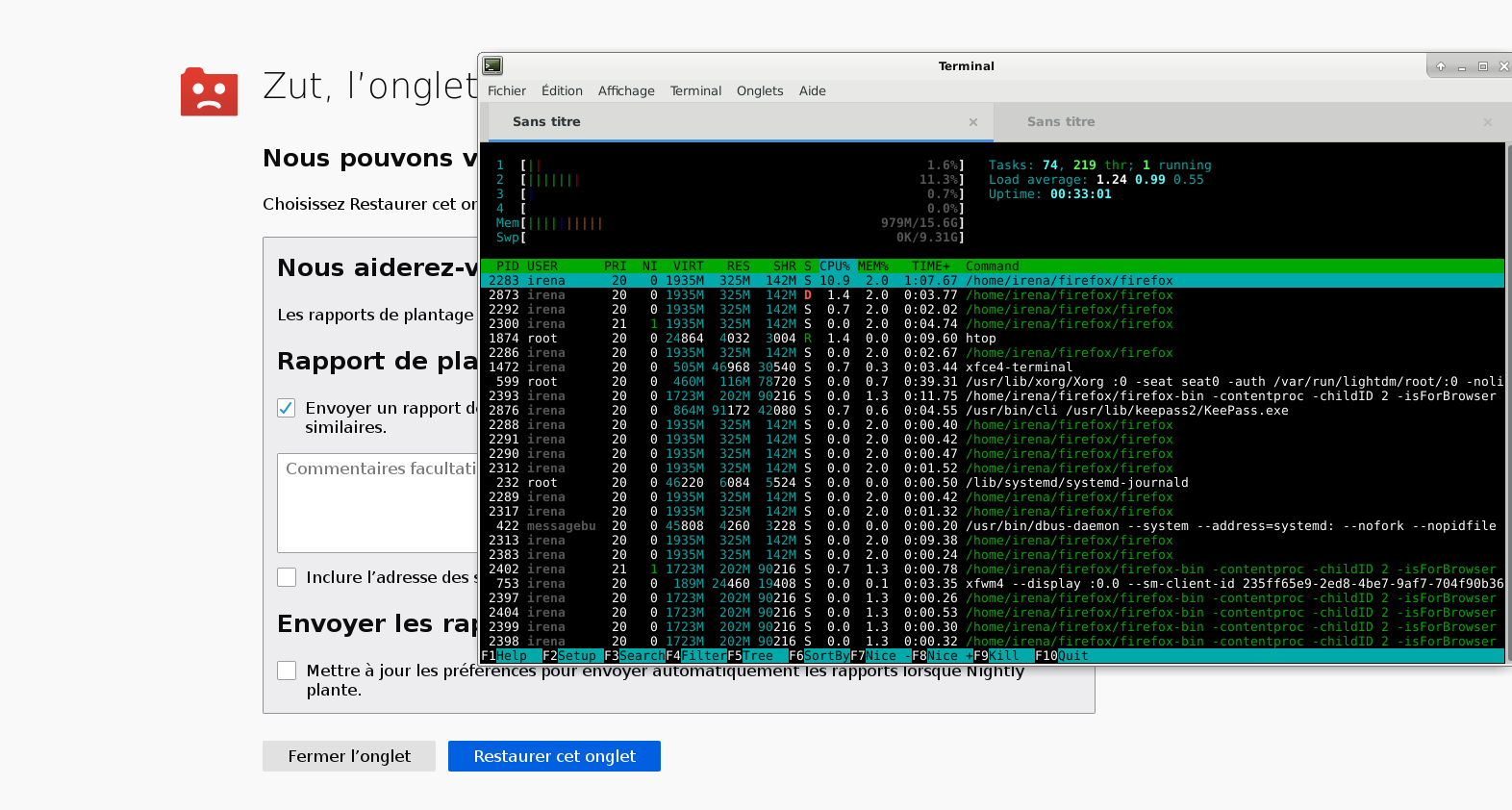The height and width of the screenshot is (810, 1512).
Task: Click the Commentaires facultatifs text area
Action: click(x=378, y=503)
